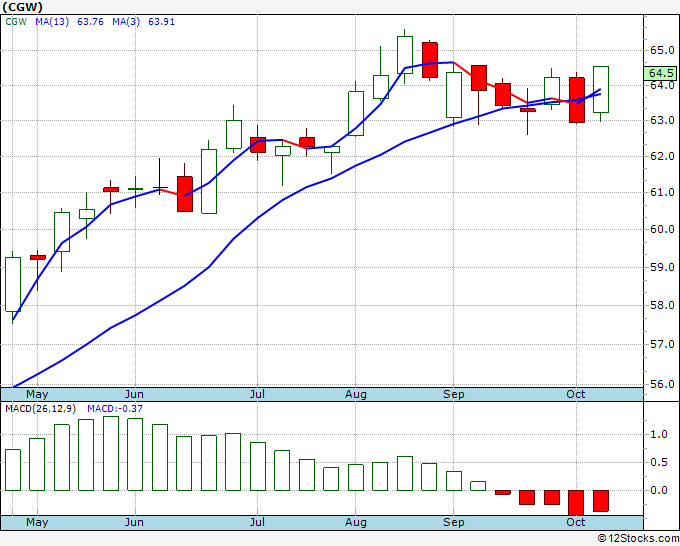Click the 0.0 MACD axis label
The height and width of the screenshot is (546, 680).
(659, 490)
